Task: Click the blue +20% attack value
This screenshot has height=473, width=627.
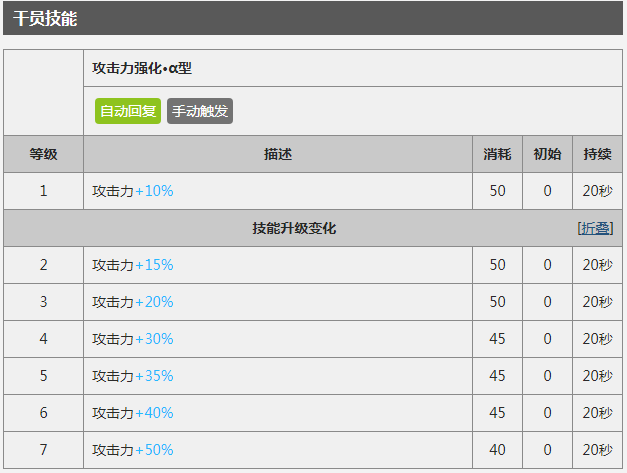Action: tap(154, 302)
